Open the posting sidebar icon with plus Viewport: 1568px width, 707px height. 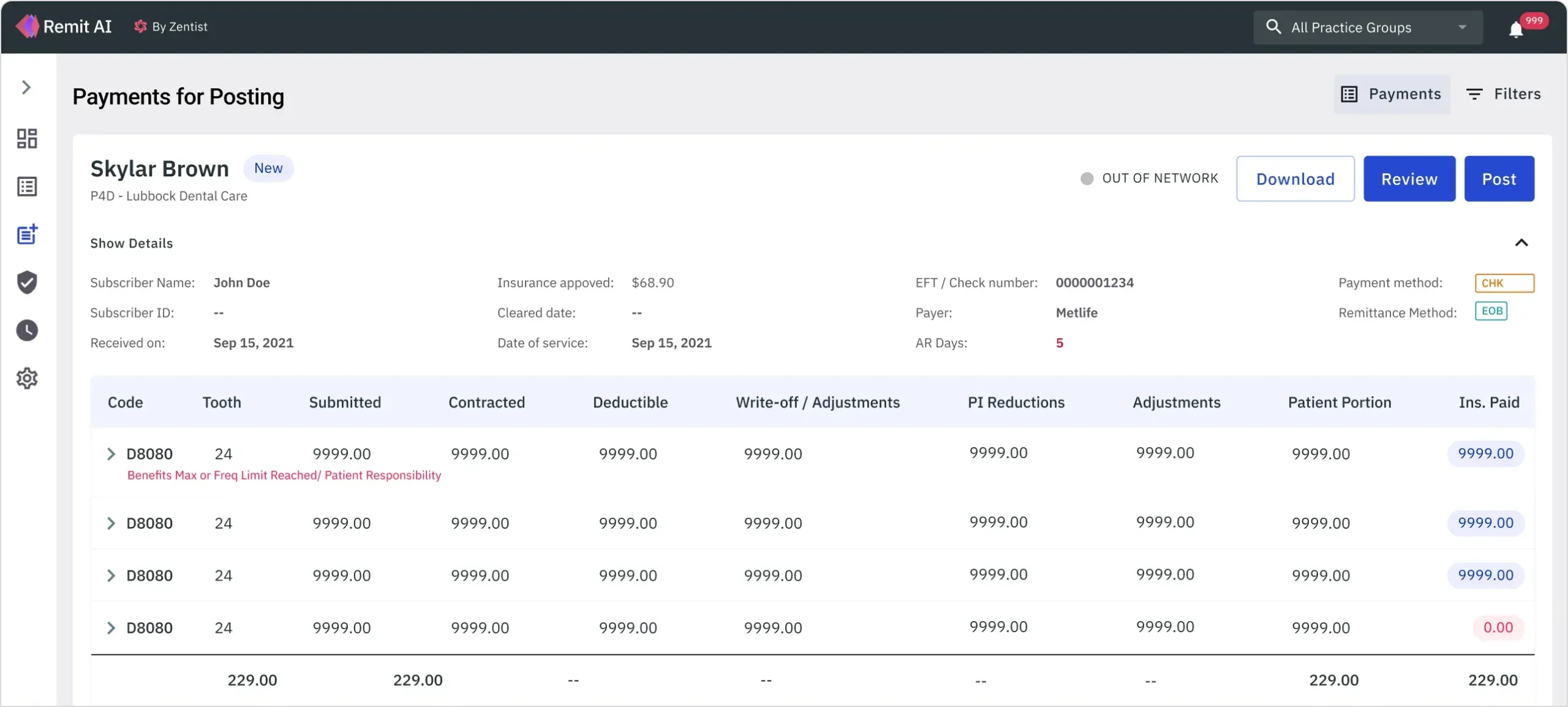tap(27, 234)
